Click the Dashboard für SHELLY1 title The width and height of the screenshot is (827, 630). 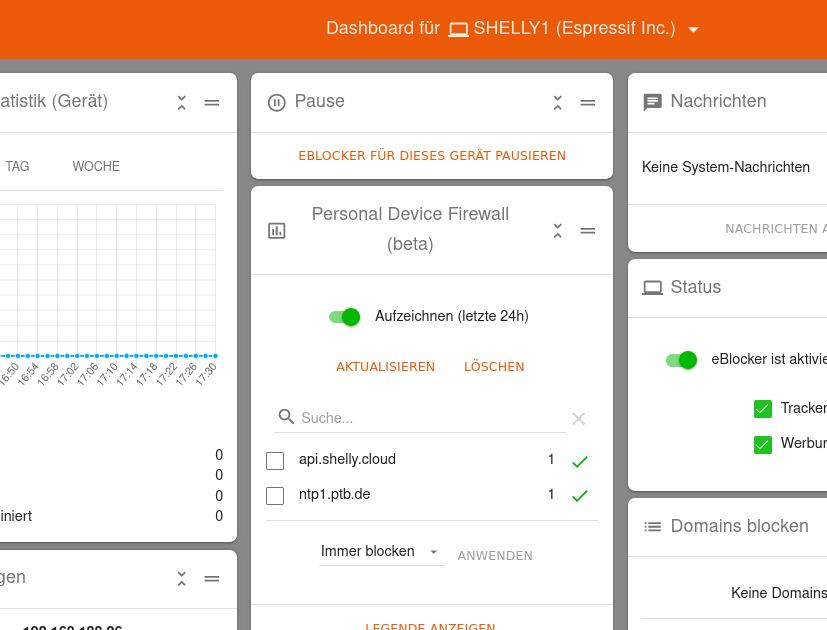(501, 28)
